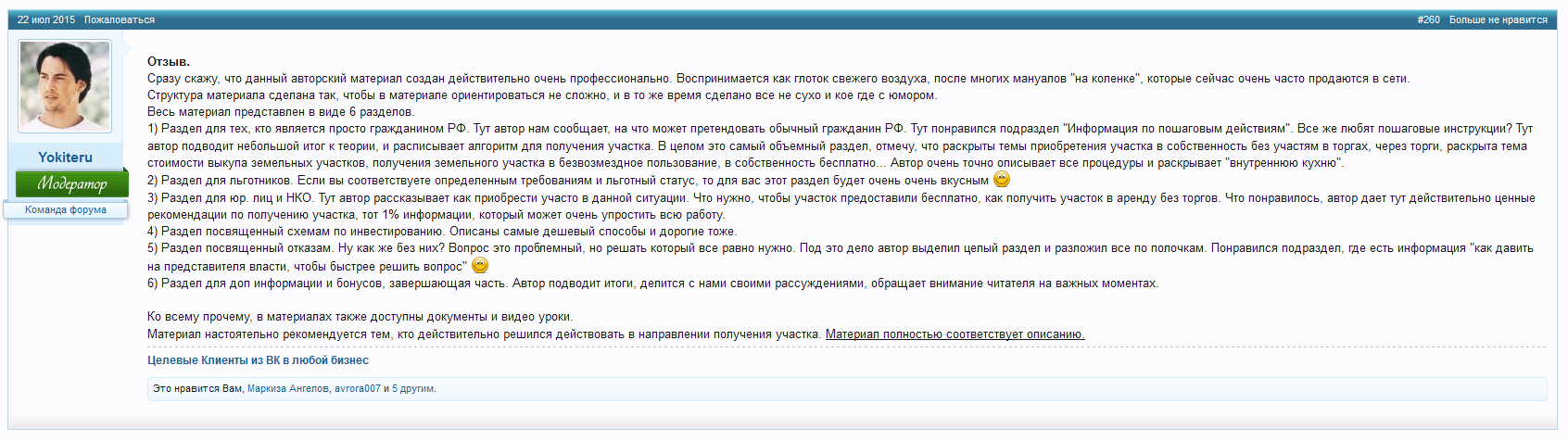Click the smiley after "решить вопрос"
The width and height of the screenshot is (1568, 441).
480,265
